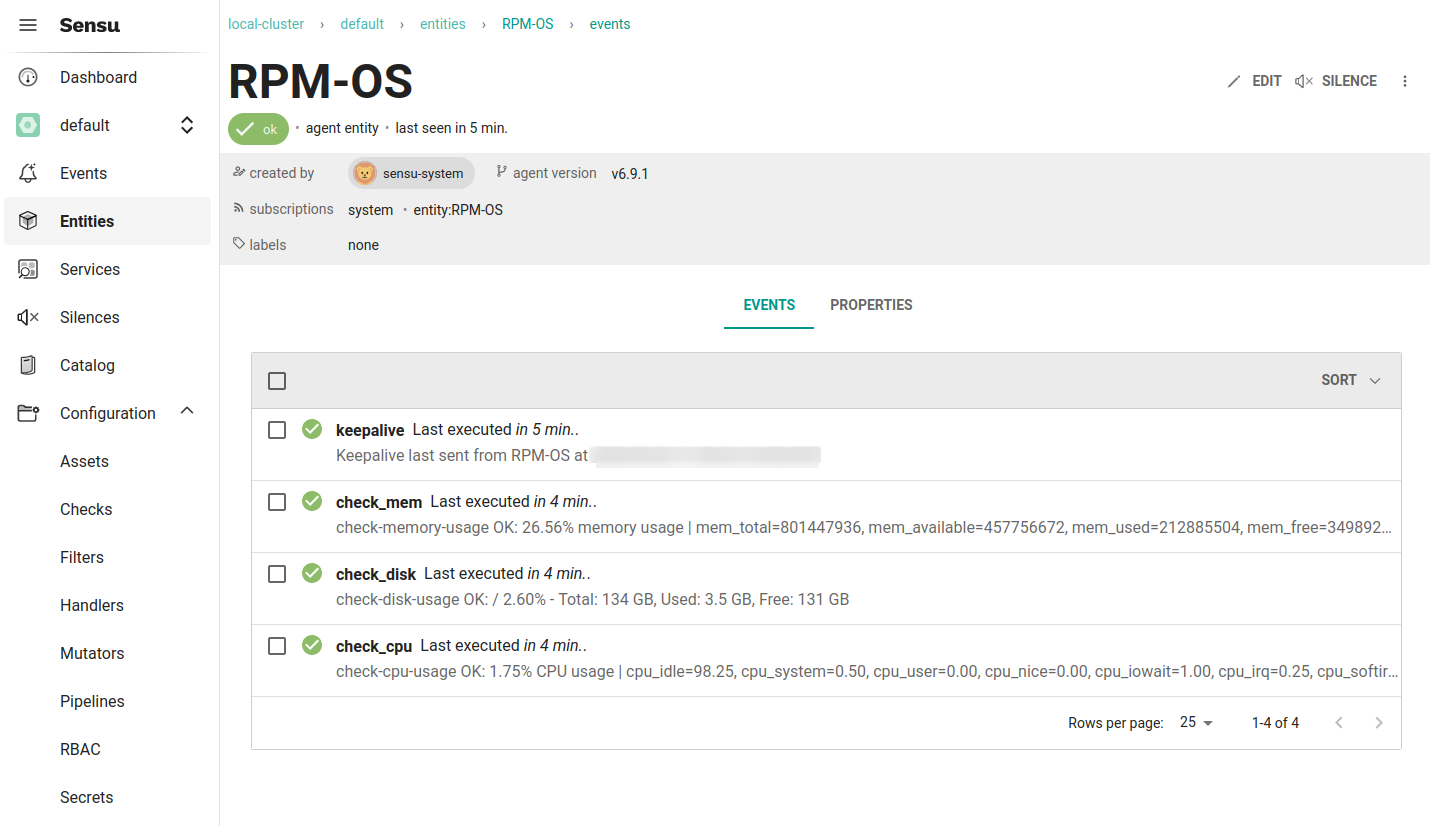Click the pencil Edit icon
This screenshot has height=826, width=1430.
click(x=1234, y=81)
